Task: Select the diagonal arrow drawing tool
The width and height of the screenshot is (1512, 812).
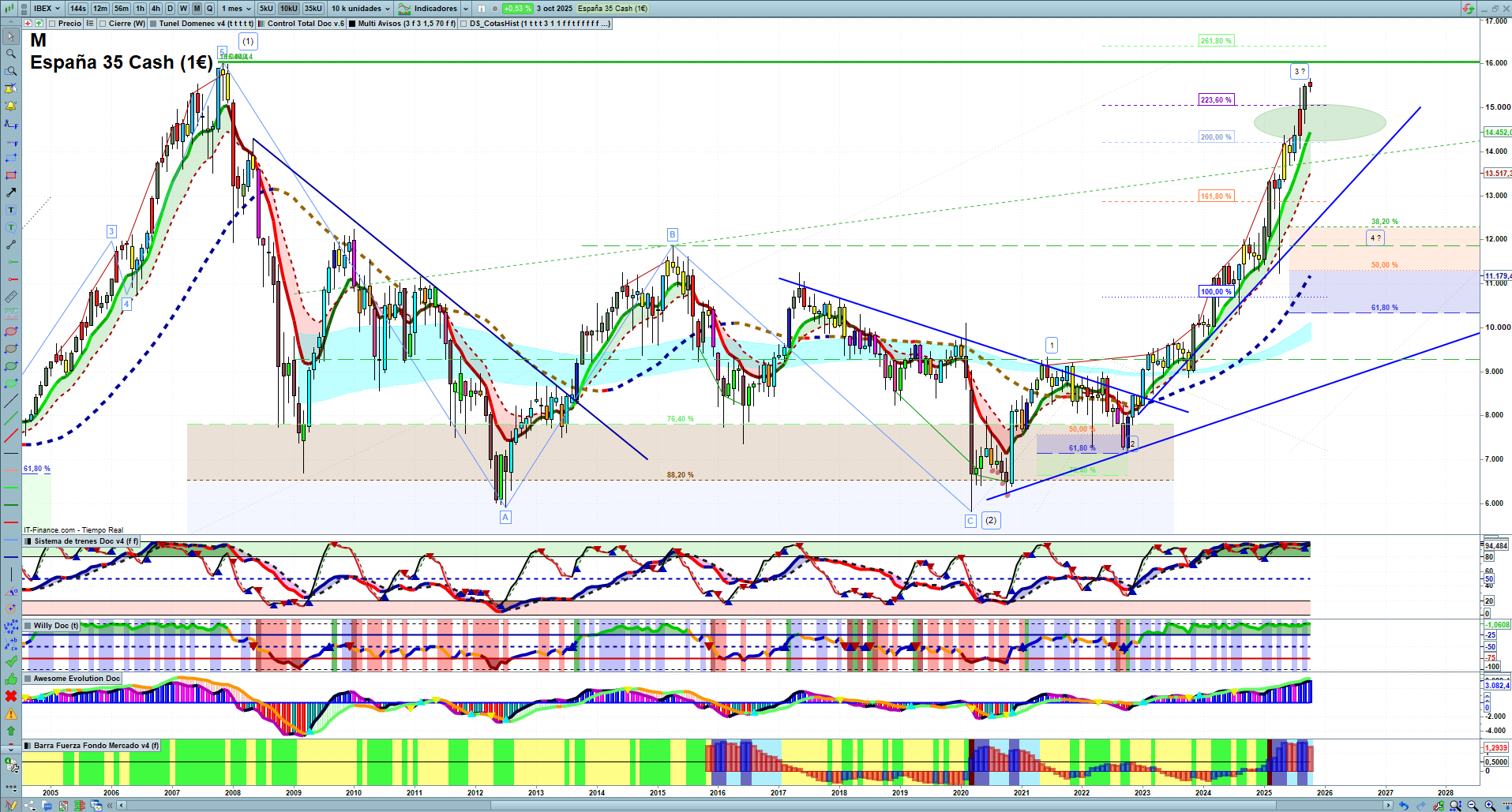Action: [x=11, y=193]
